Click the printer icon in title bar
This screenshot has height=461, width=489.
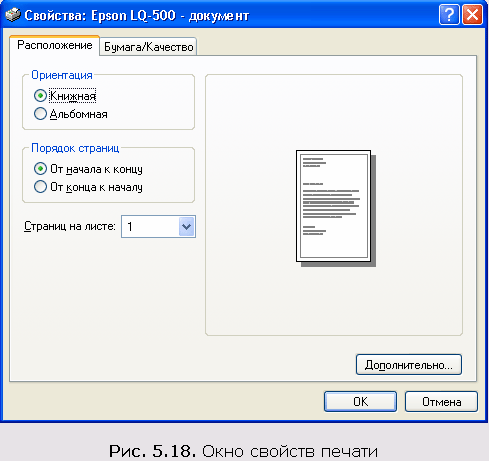[x=13, y=15]
